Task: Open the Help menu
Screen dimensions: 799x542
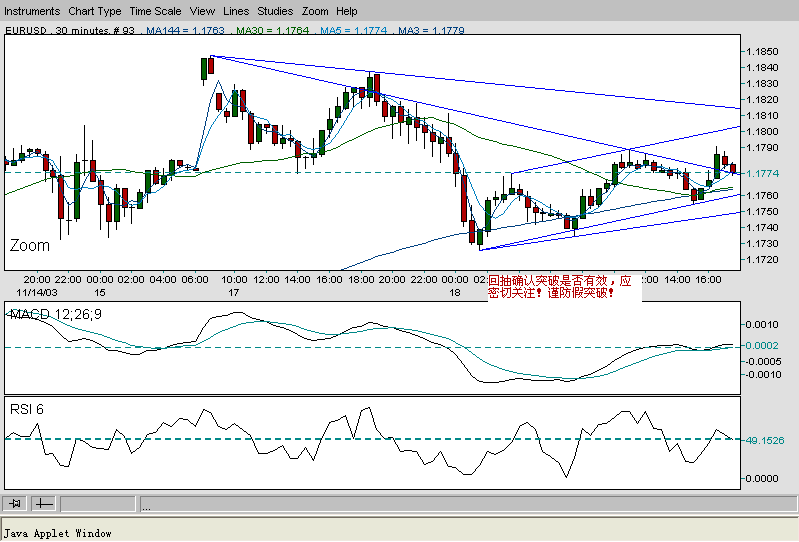Action: [347, 11]
